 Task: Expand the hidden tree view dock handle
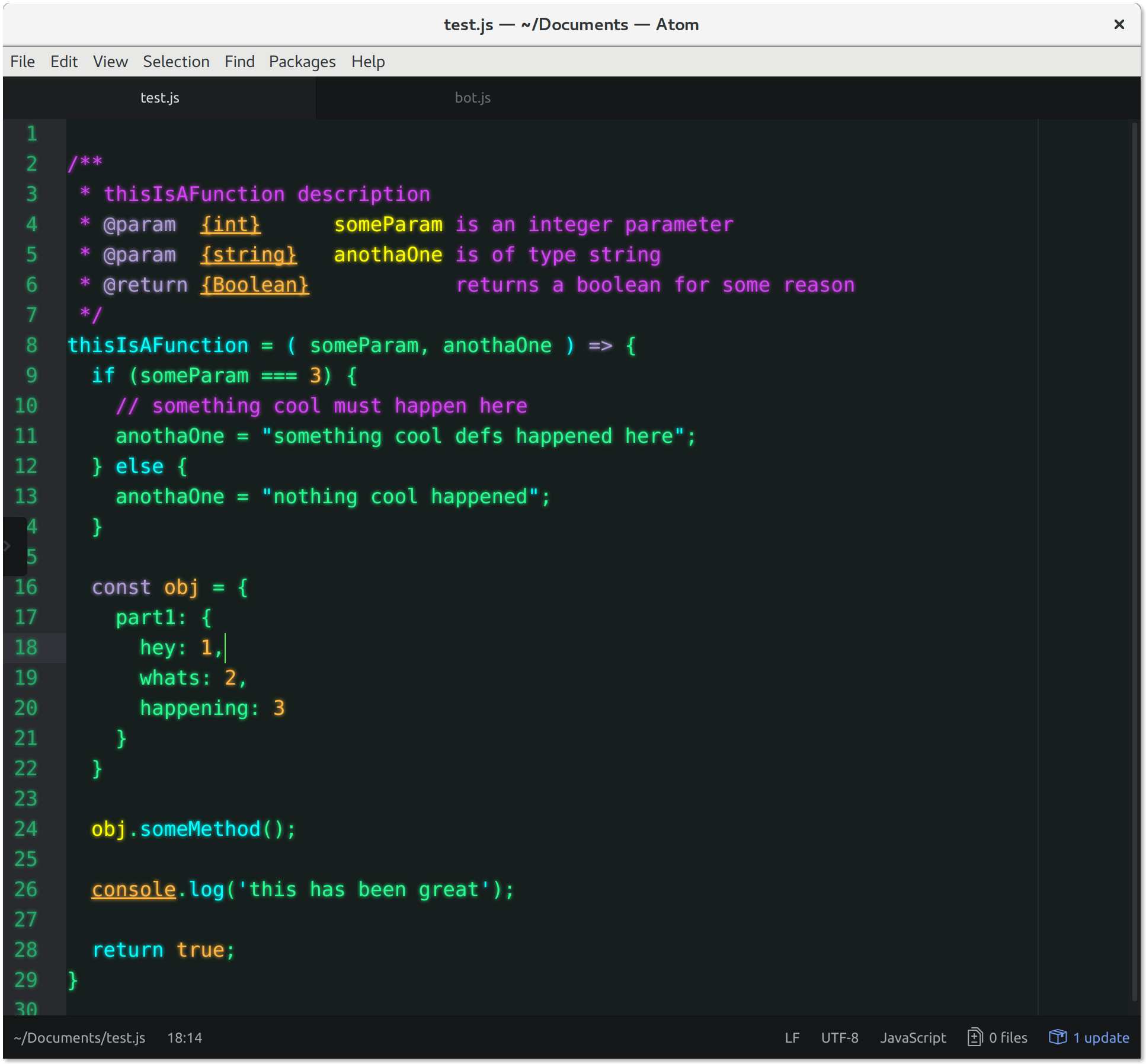[x=8, y=546]
